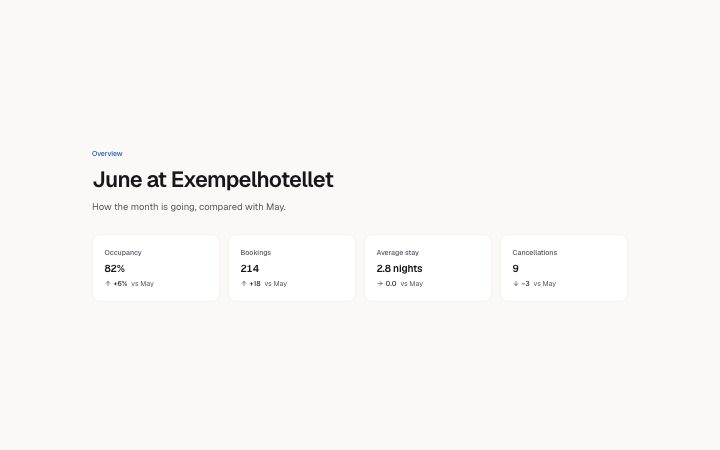Click the 9 cancellations value
The image size is (720, 450).
(515, 269)
